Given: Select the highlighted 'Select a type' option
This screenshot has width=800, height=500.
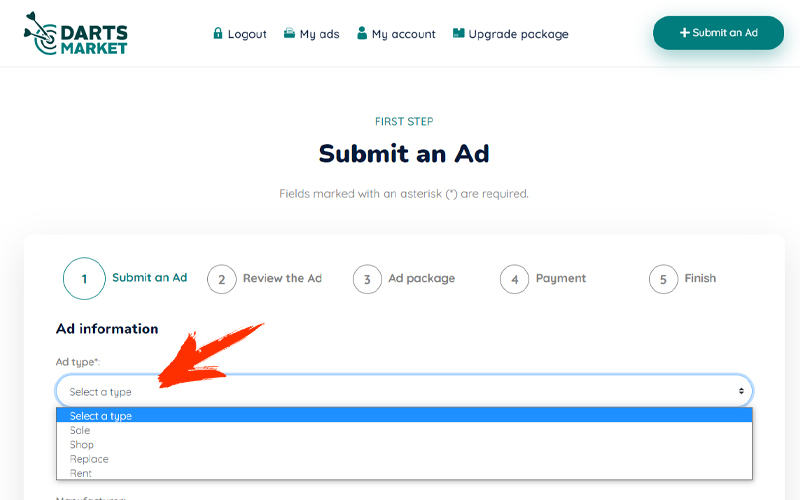Looking at the screenshot, I should (x=101, y=416).
